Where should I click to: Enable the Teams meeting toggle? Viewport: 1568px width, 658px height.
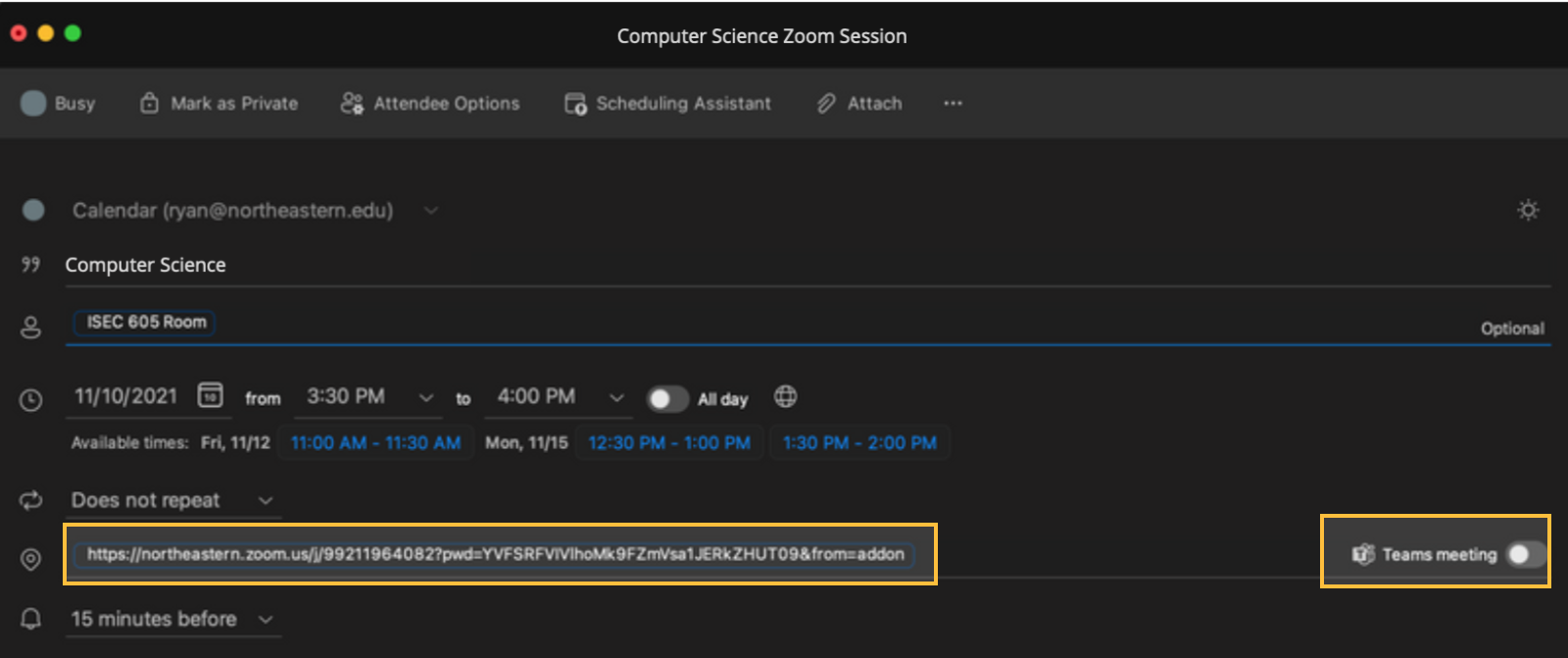pos(1524,555)
